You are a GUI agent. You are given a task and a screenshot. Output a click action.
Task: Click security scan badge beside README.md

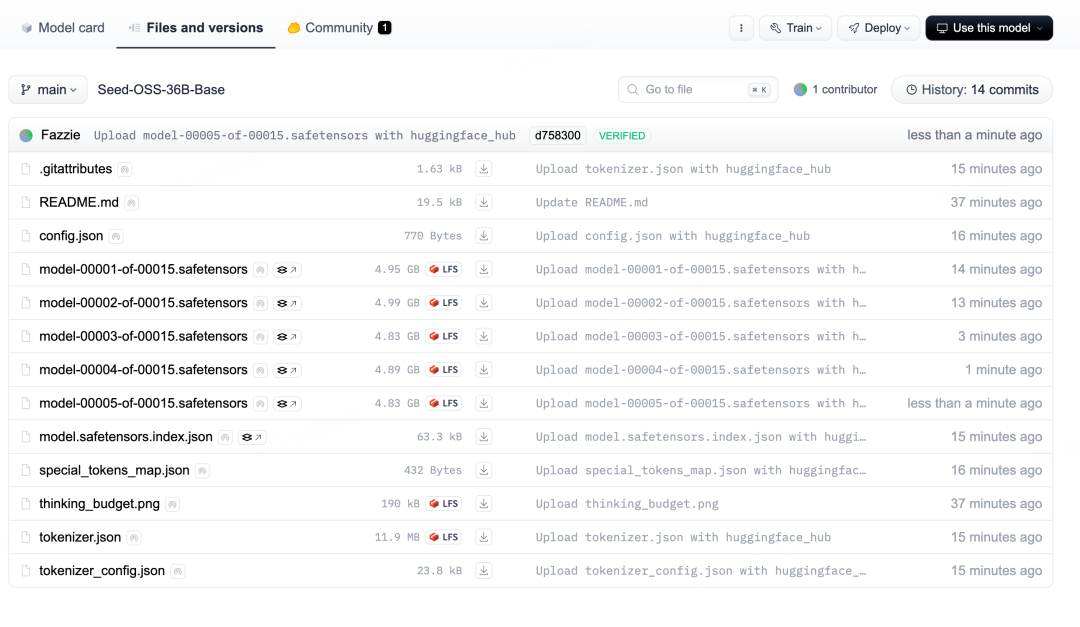[x=132, y=203]
